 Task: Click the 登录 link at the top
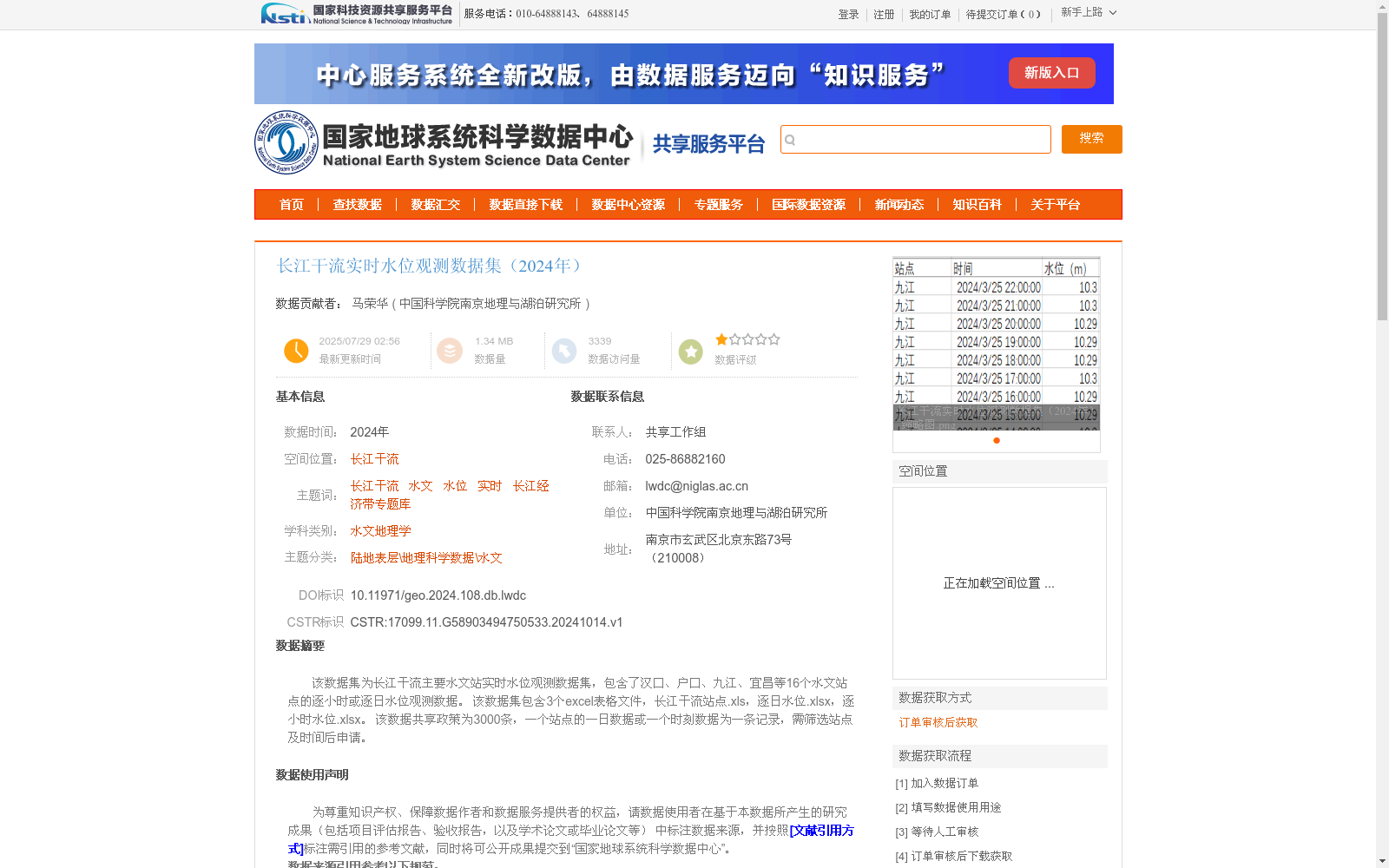848,15
